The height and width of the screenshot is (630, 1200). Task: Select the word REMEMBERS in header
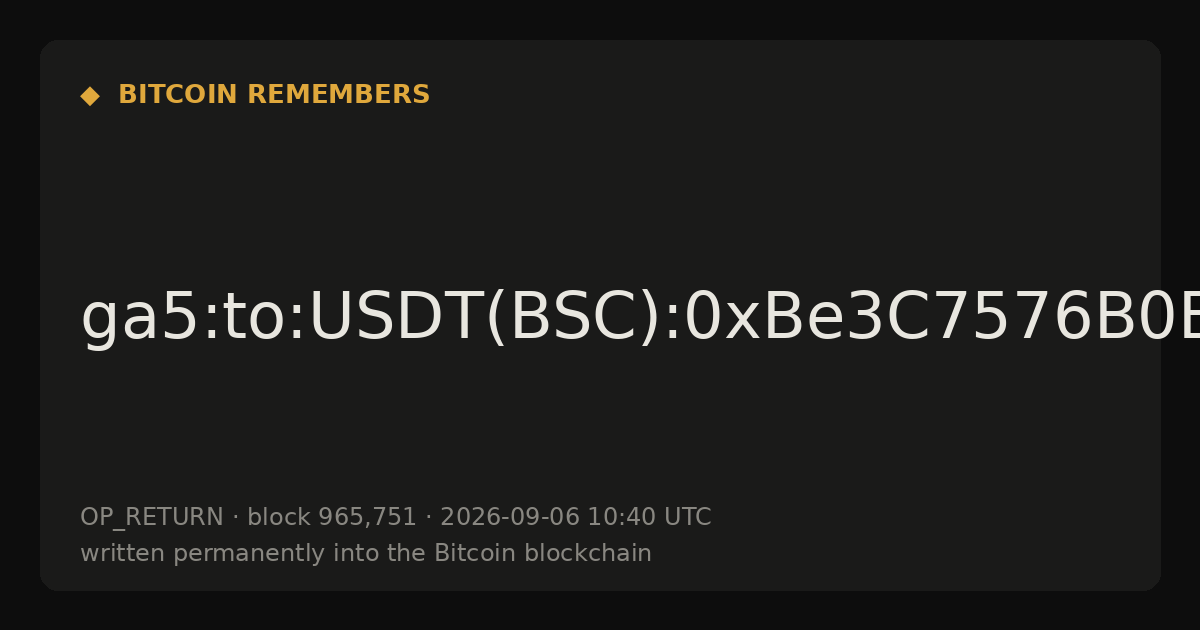[x=338, y=95]
